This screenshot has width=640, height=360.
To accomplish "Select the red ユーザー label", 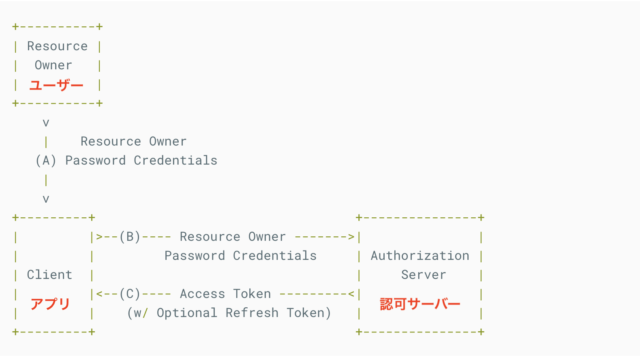I will click(x=56, y=85).
